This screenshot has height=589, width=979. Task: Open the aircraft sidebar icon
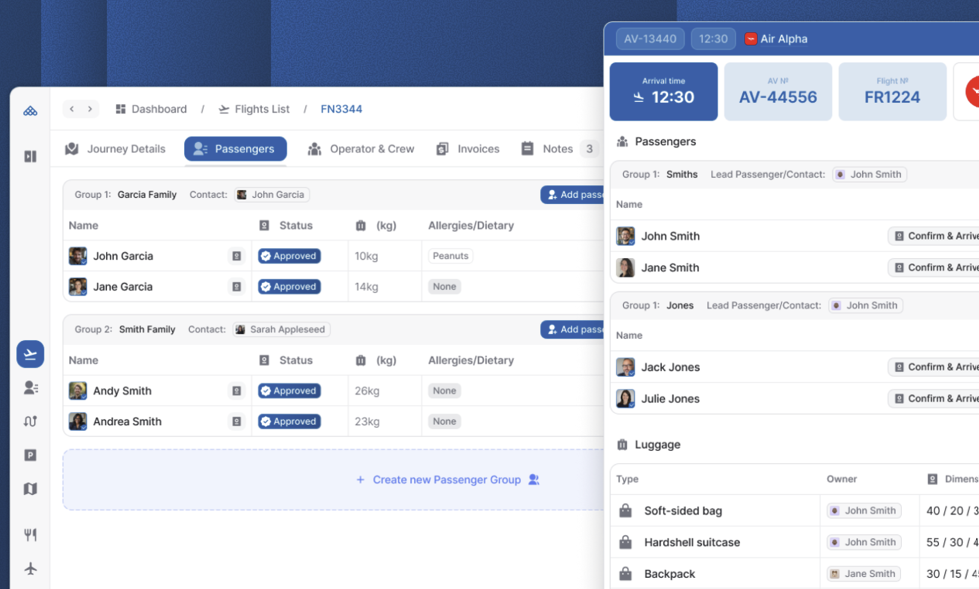(x=30, y=568)
